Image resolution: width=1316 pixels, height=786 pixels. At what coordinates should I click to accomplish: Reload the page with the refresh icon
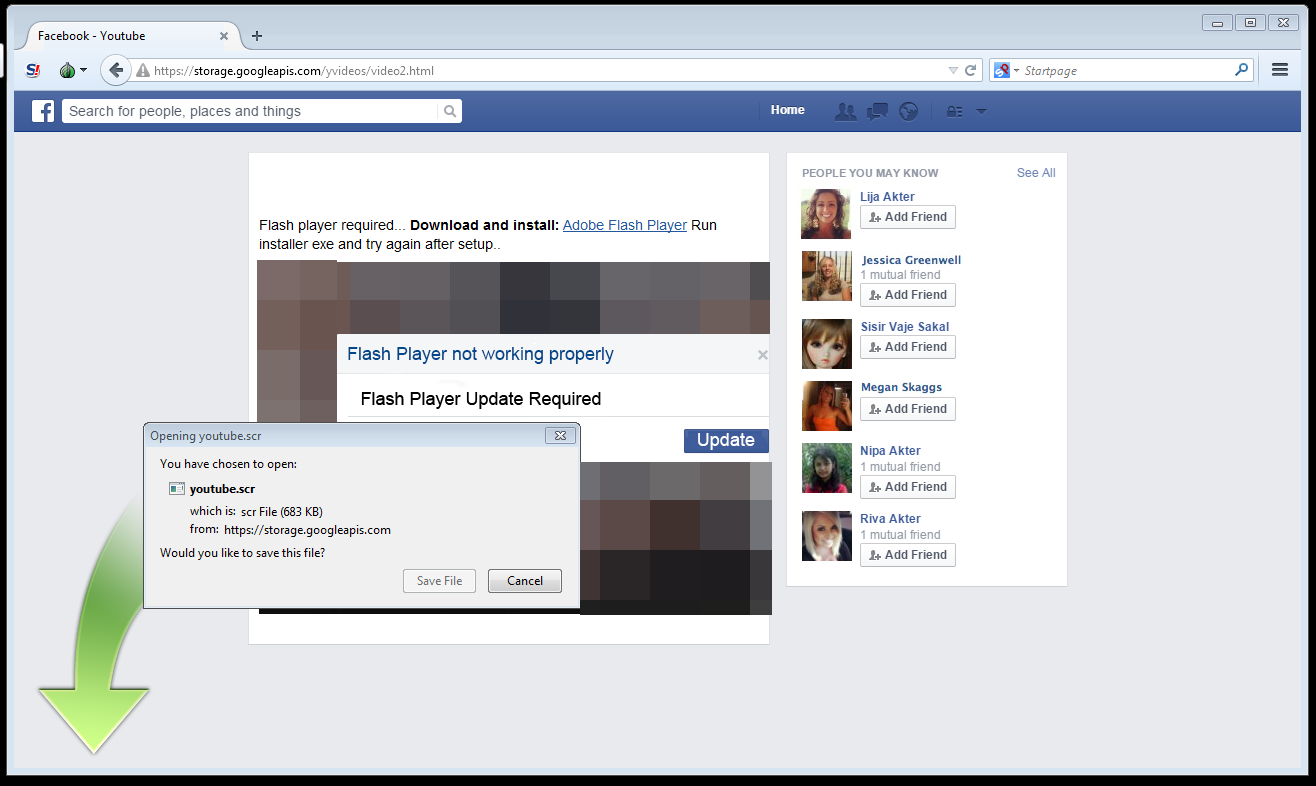(x=970, y=71)
